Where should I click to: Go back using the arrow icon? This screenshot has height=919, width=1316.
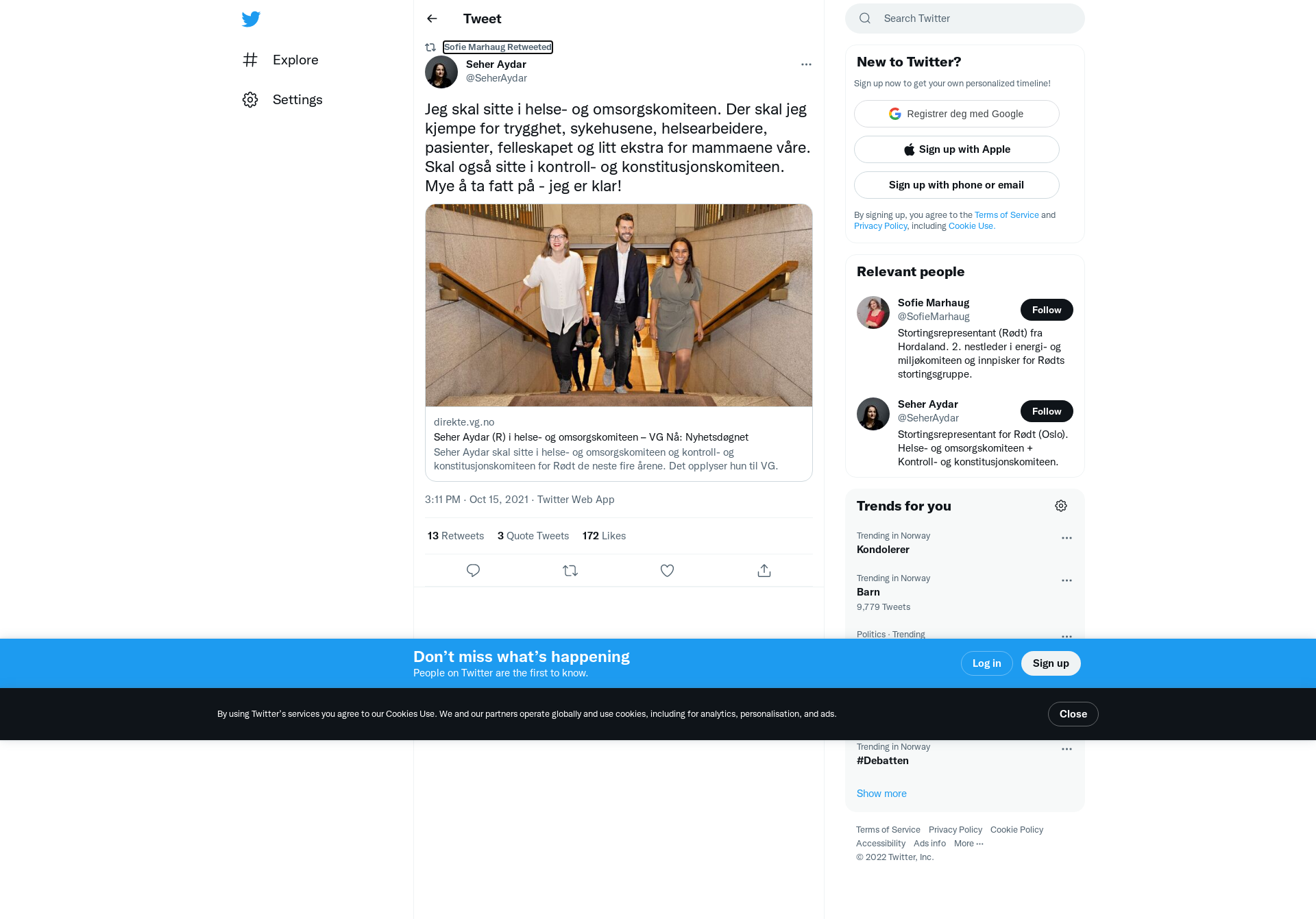(x=432, y=19)
